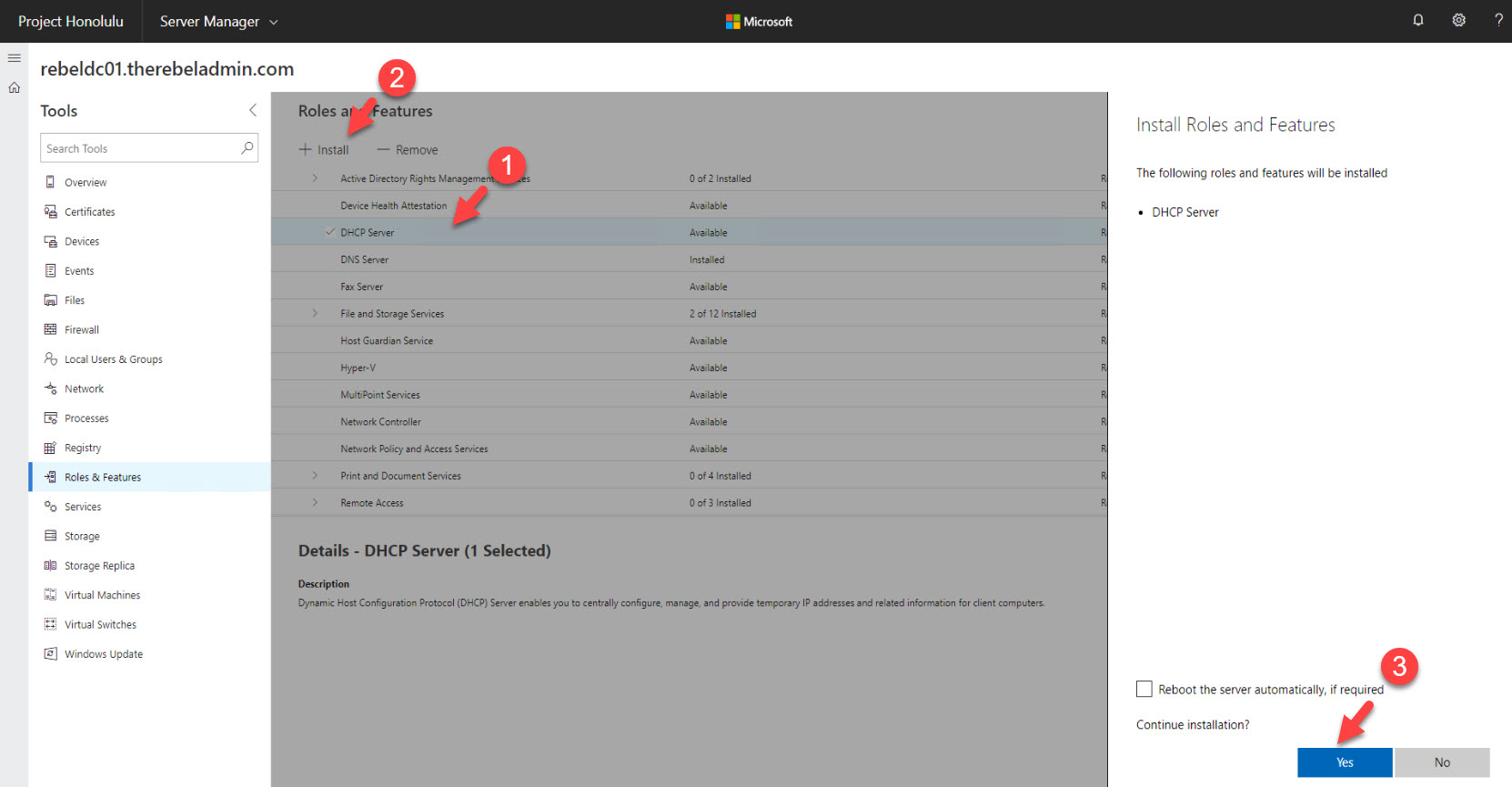Click the Storage Replica icon
Viewport: 1512px width, 787px height.
tap(50, 565)
